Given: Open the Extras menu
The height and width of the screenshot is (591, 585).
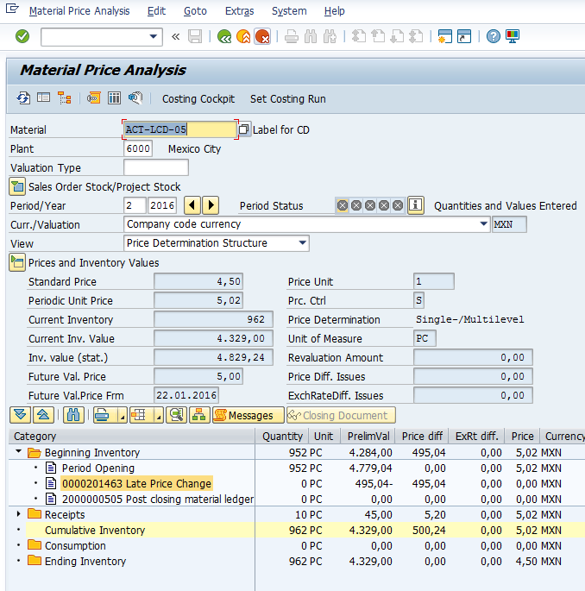Looking at the screenshot, I should coord(239,11).
